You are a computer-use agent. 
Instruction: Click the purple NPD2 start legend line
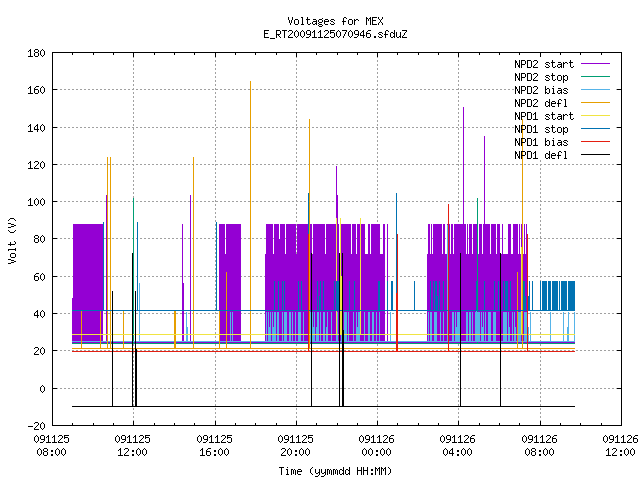596,64
